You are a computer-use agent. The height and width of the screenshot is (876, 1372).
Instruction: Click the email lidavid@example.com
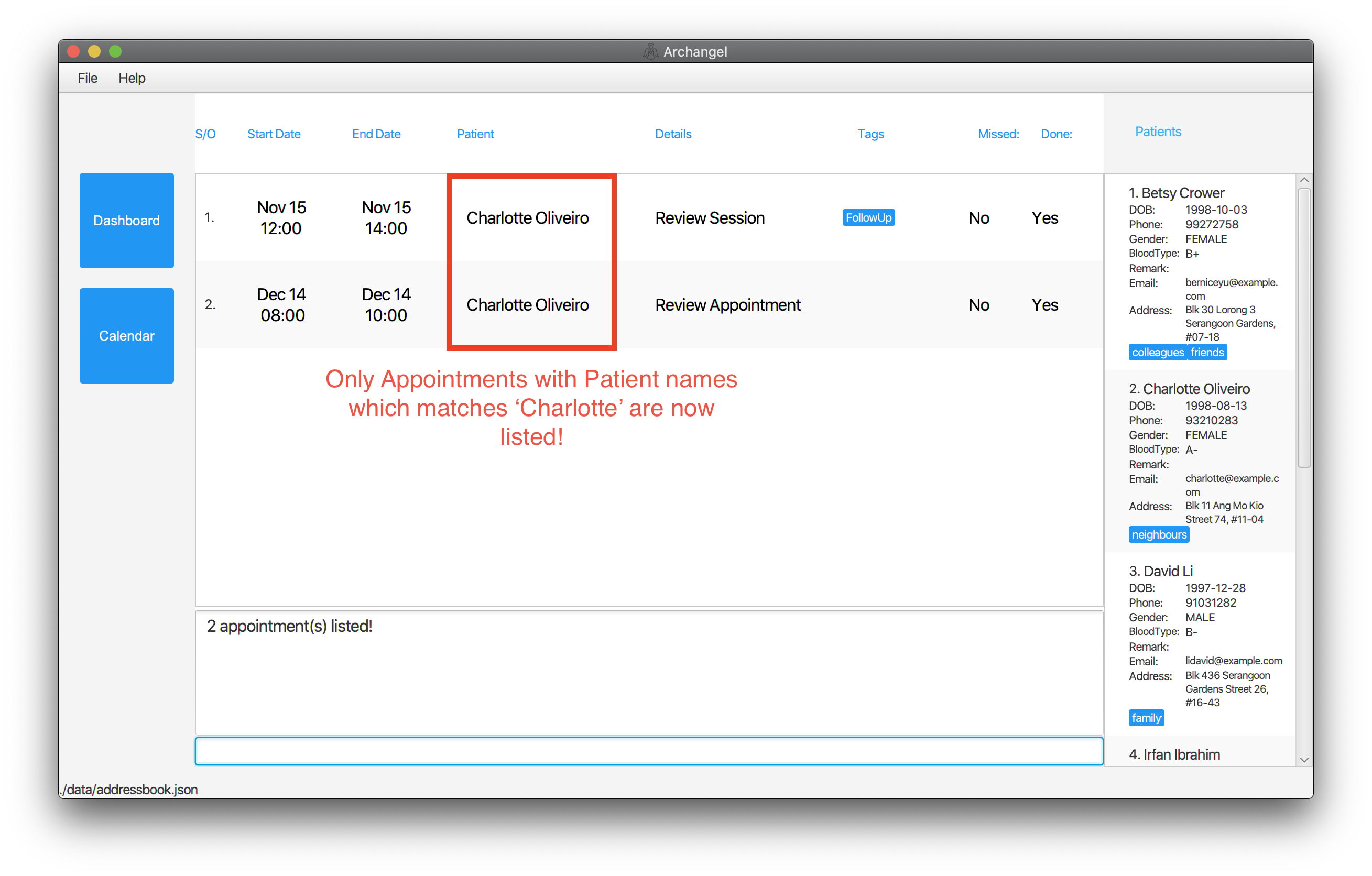click(x=1234, y=661)
